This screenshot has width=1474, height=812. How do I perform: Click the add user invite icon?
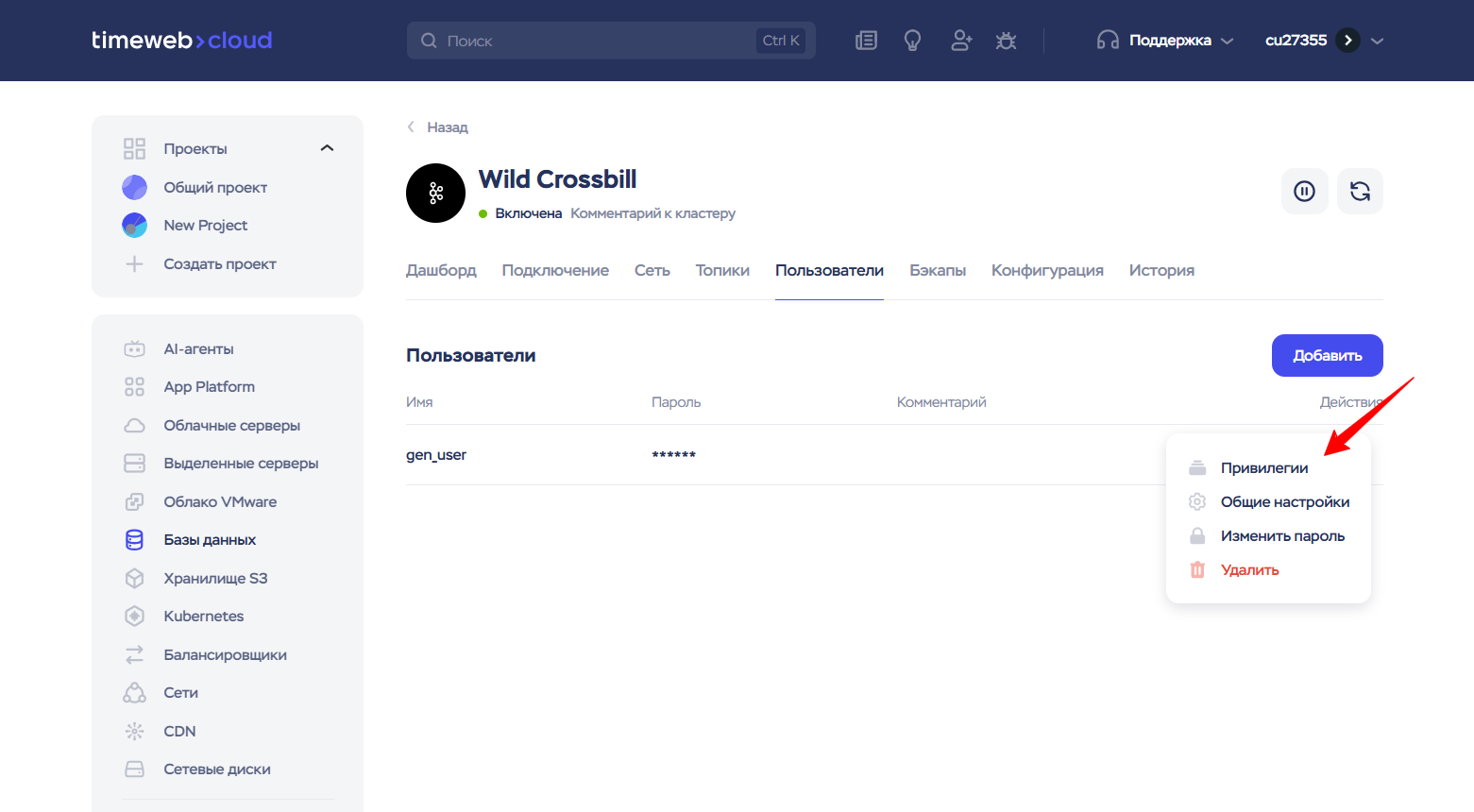click(x=961, y=41)
